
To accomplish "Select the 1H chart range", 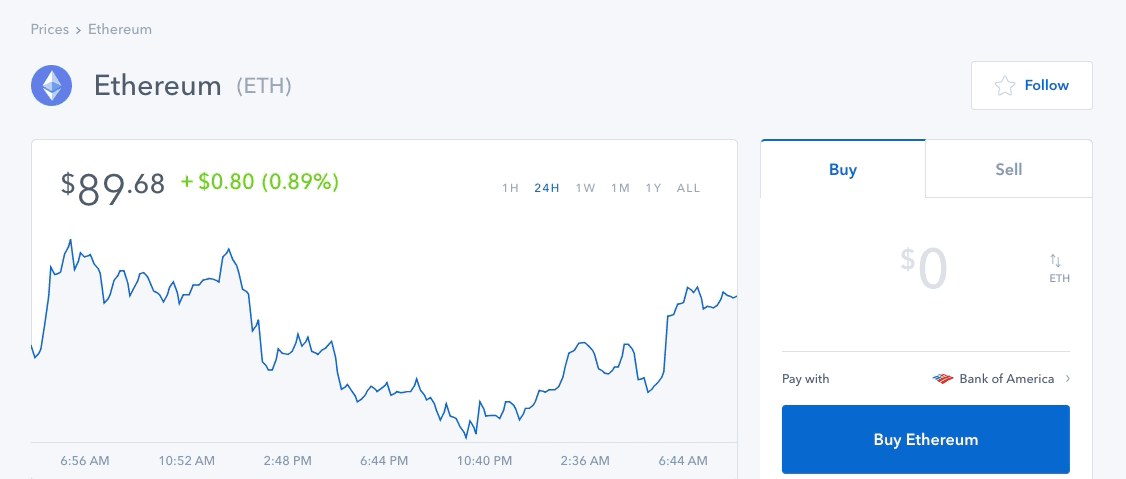I will [x=510, y=188].
